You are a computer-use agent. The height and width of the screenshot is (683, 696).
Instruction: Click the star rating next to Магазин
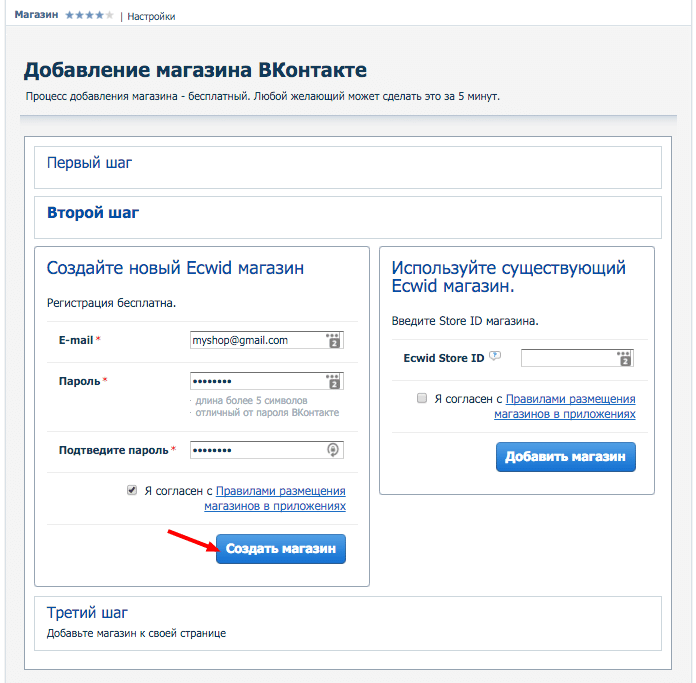pos(89,16)
